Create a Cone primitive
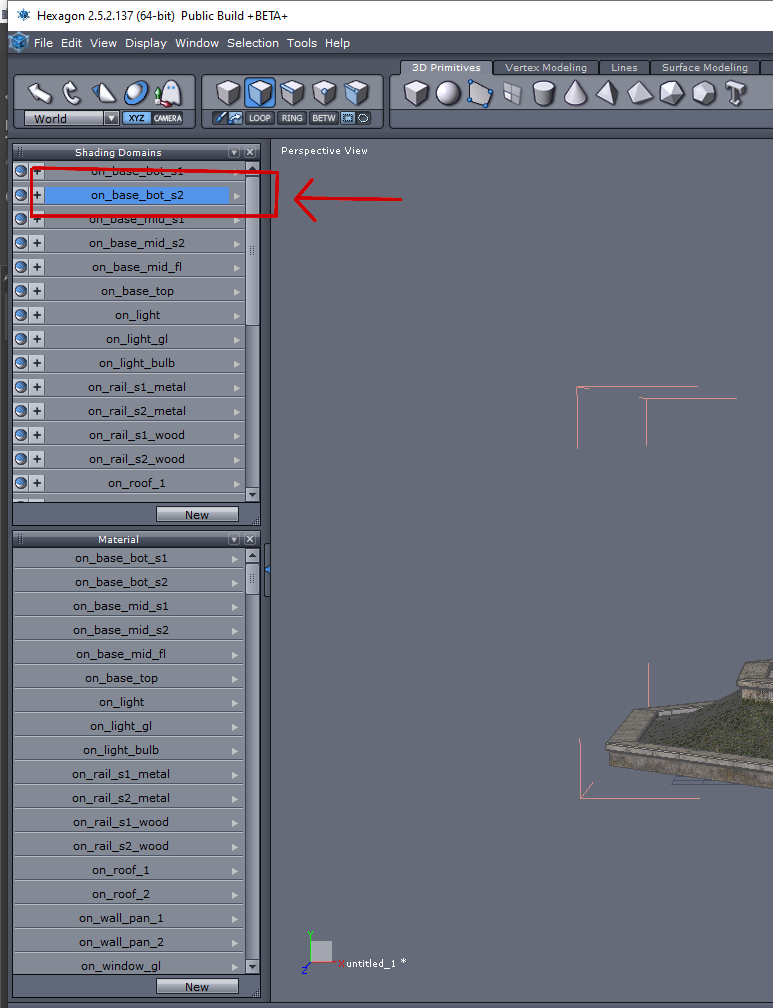 coord(576,93)
